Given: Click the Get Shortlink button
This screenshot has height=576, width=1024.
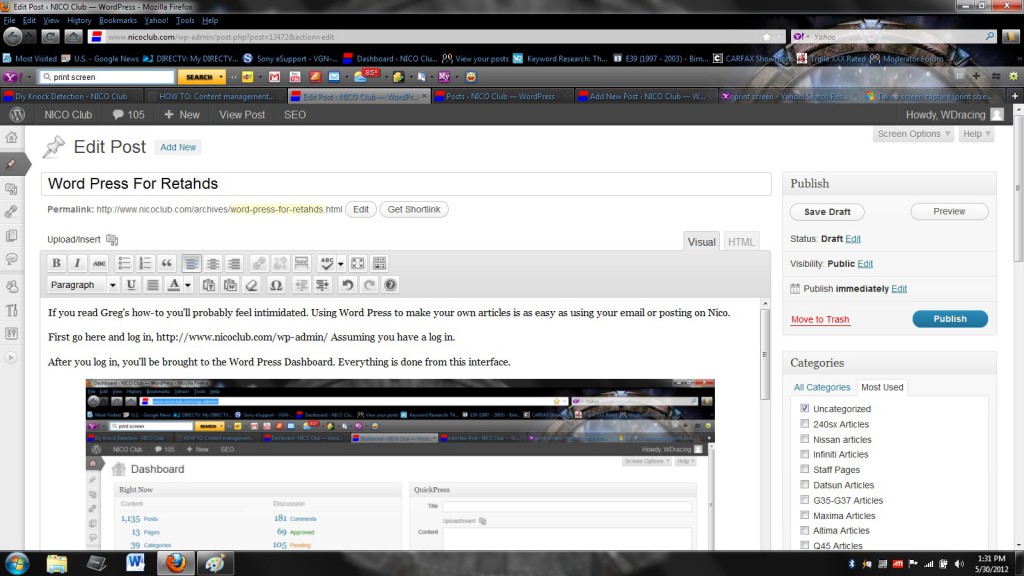Looking at the screenshot, I should click(414, 210).
